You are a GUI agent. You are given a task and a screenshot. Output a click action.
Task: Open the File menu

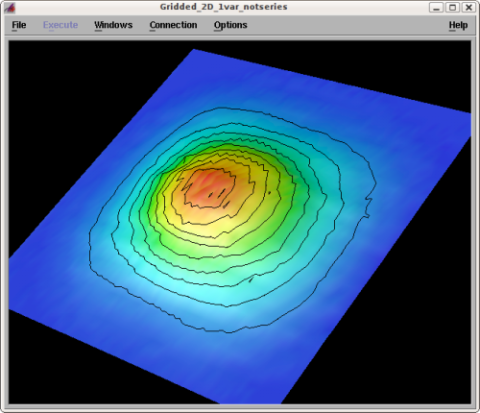pos(19,25)
